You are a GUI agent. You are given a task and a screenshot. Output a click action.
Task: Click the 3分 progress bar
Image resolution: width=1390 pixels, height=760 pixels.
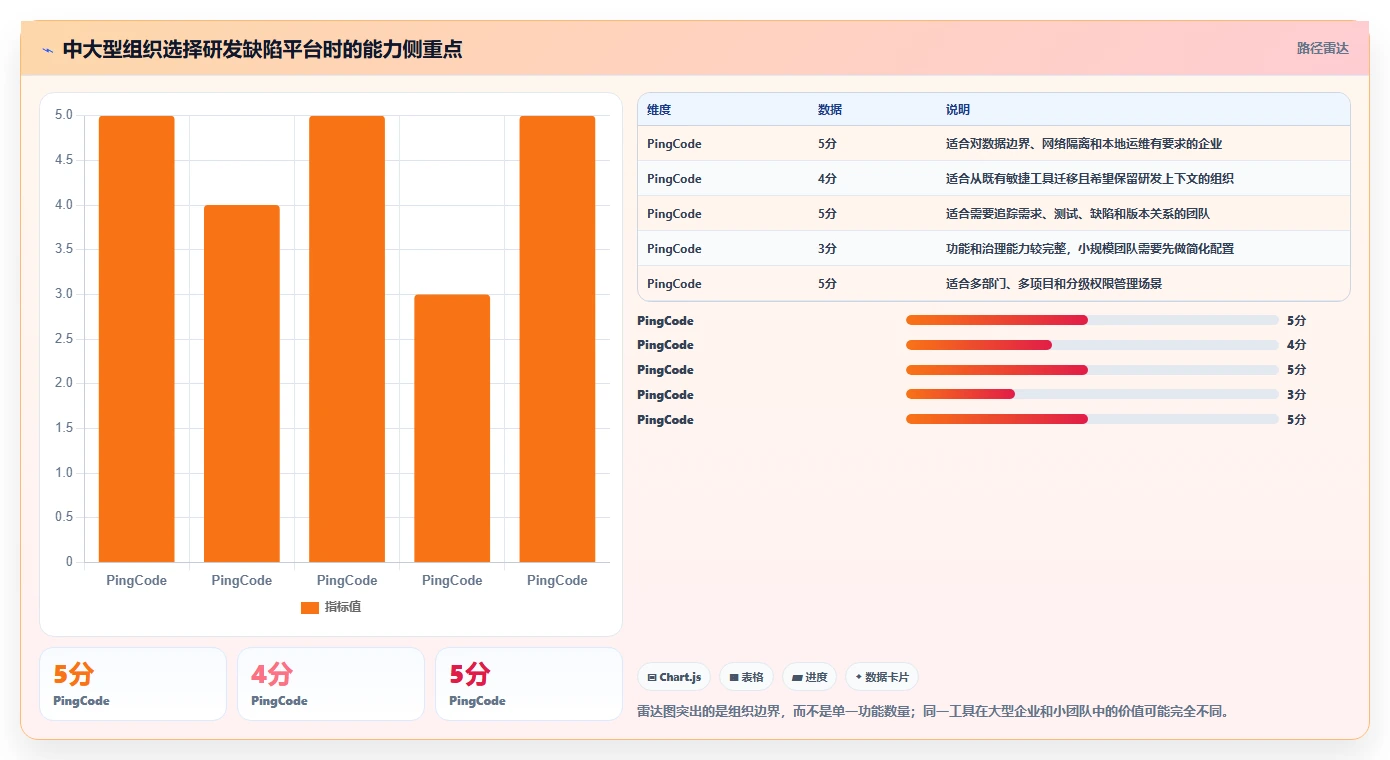1092,395
